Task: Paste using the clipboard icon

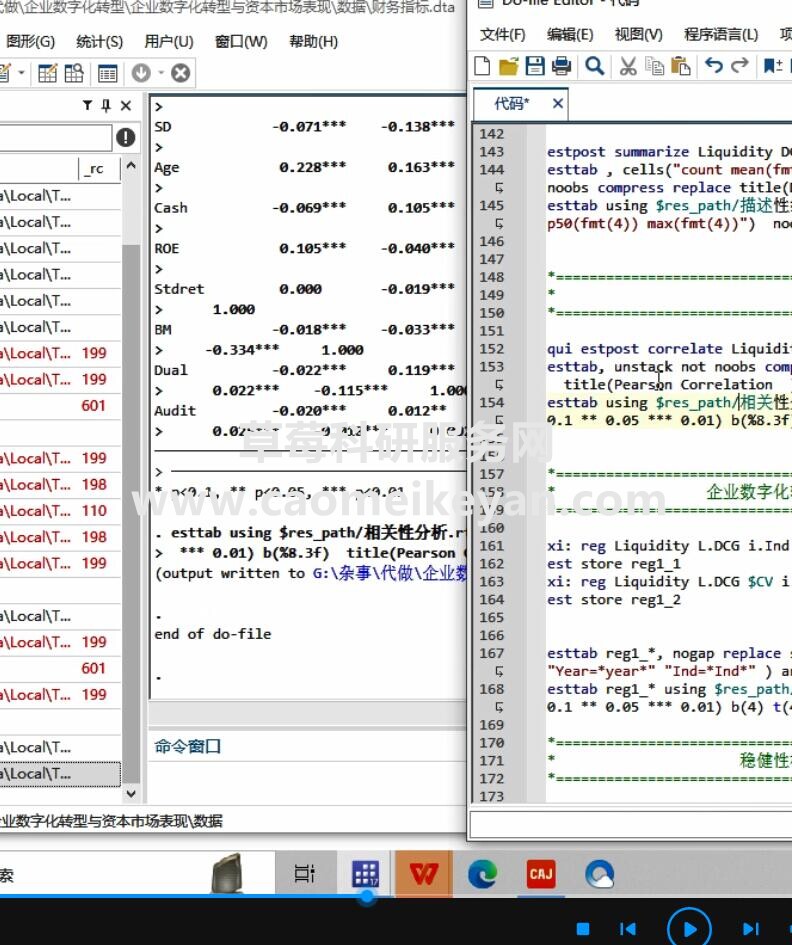Action: [x=680, y=66]
